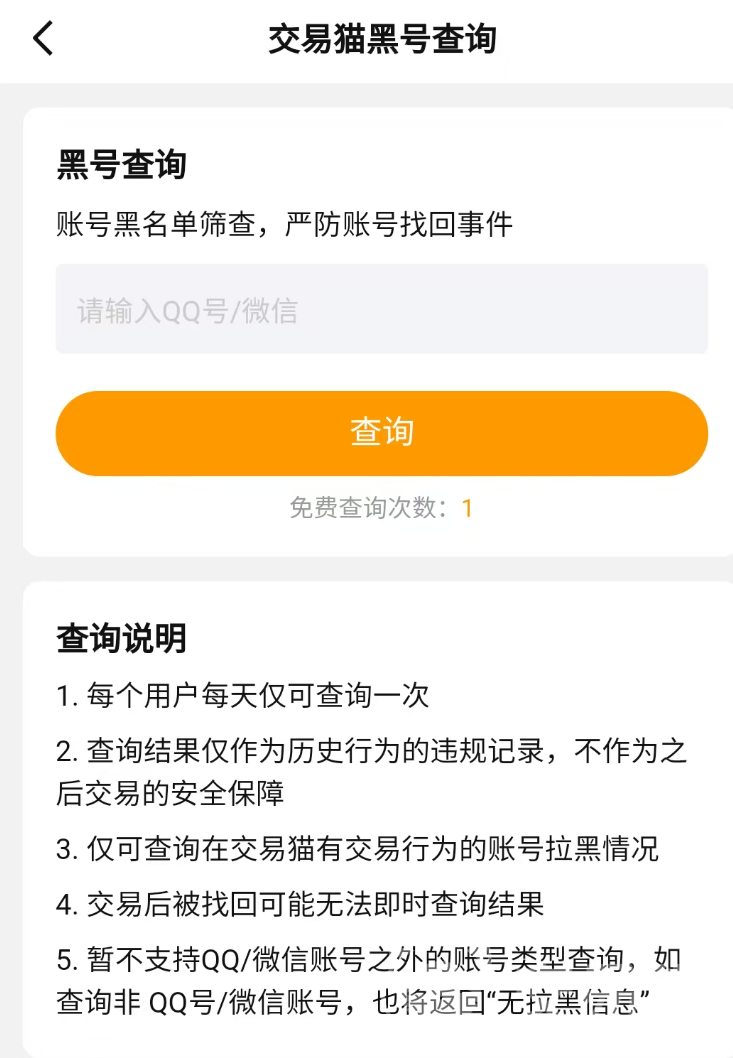733x1058 pixels.
Task: Click the 黑号查询 section heading
Action: [x=121, y=163]
